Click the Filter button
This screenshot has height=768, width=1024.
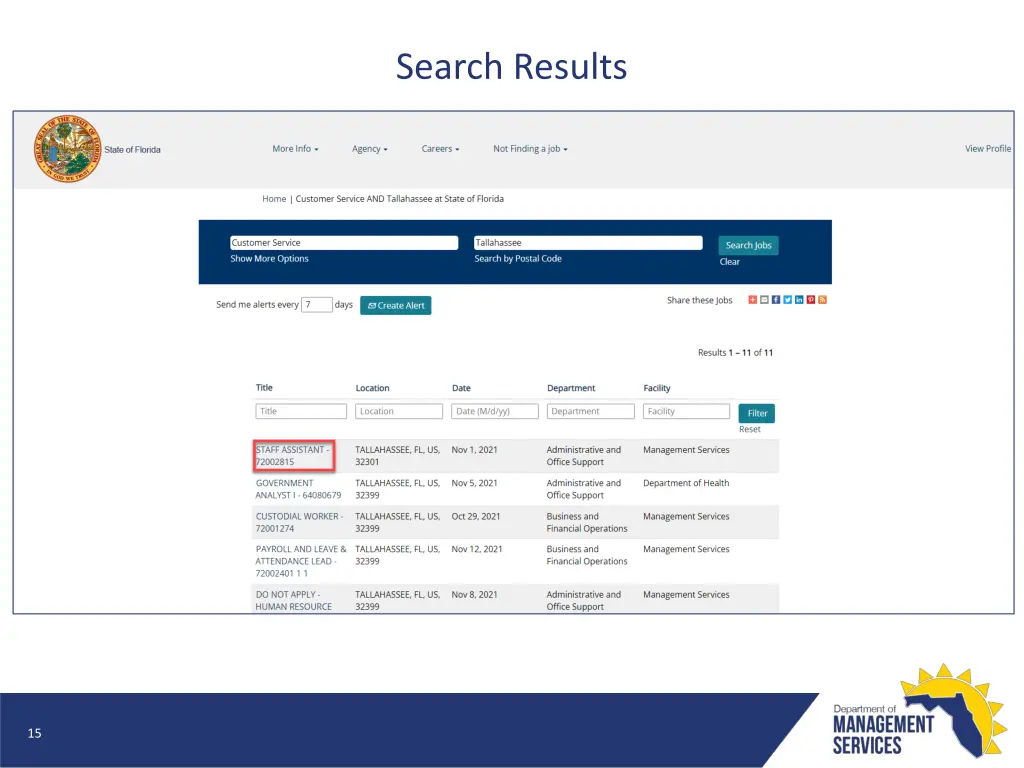point(757,413)
